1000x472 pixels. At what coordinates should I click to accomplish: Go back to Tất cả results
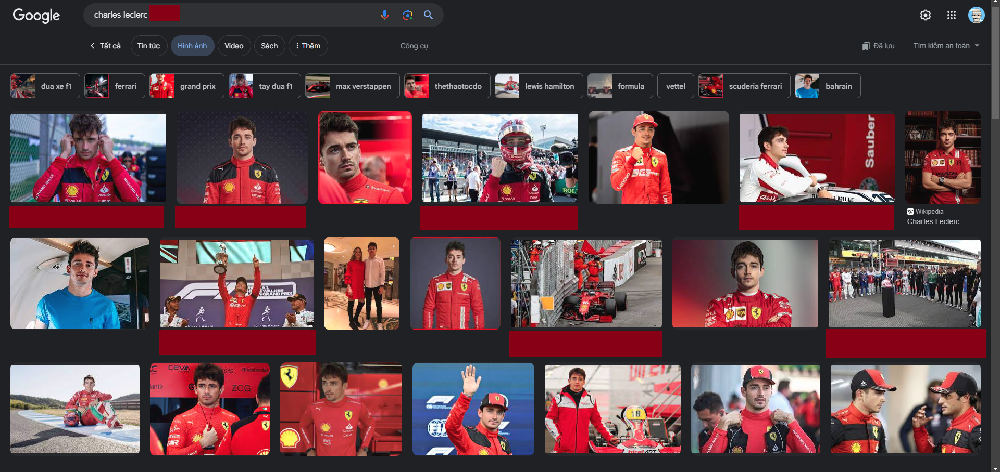coord(105,46)
